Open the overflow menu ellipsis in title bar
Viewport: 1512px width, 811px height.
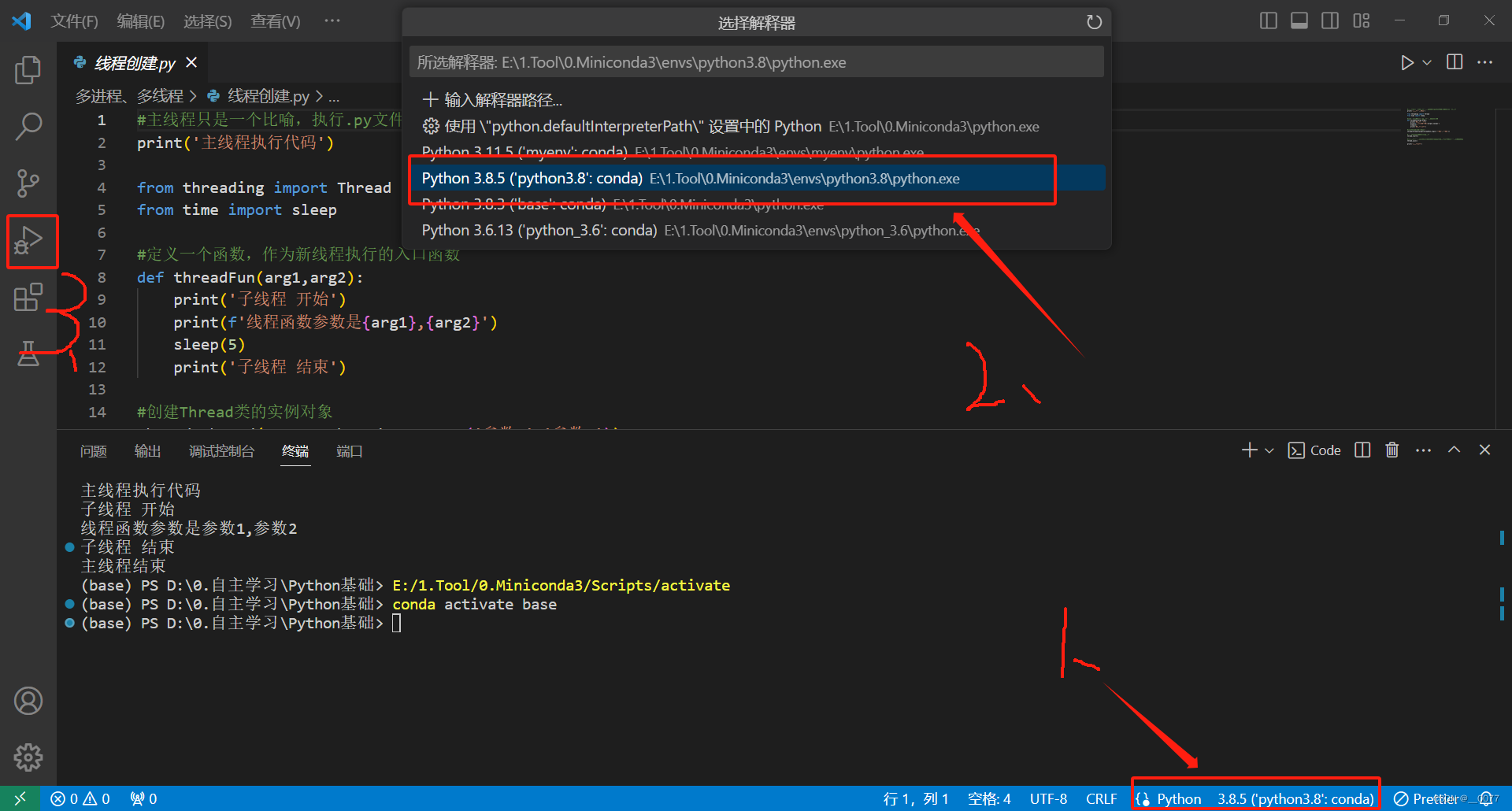(332, 21)
